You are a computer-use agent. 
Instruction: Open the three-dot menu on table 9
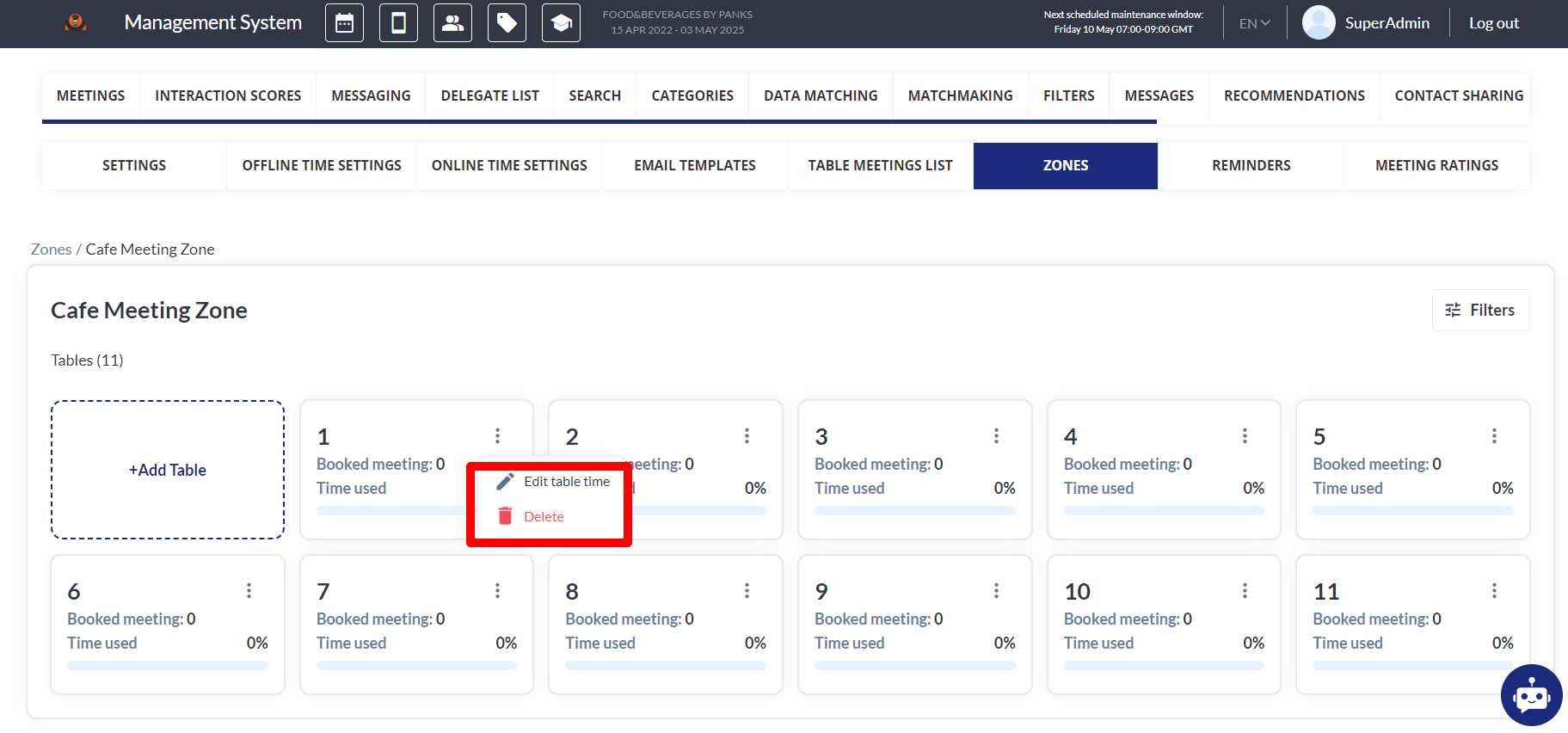(996, 591)
